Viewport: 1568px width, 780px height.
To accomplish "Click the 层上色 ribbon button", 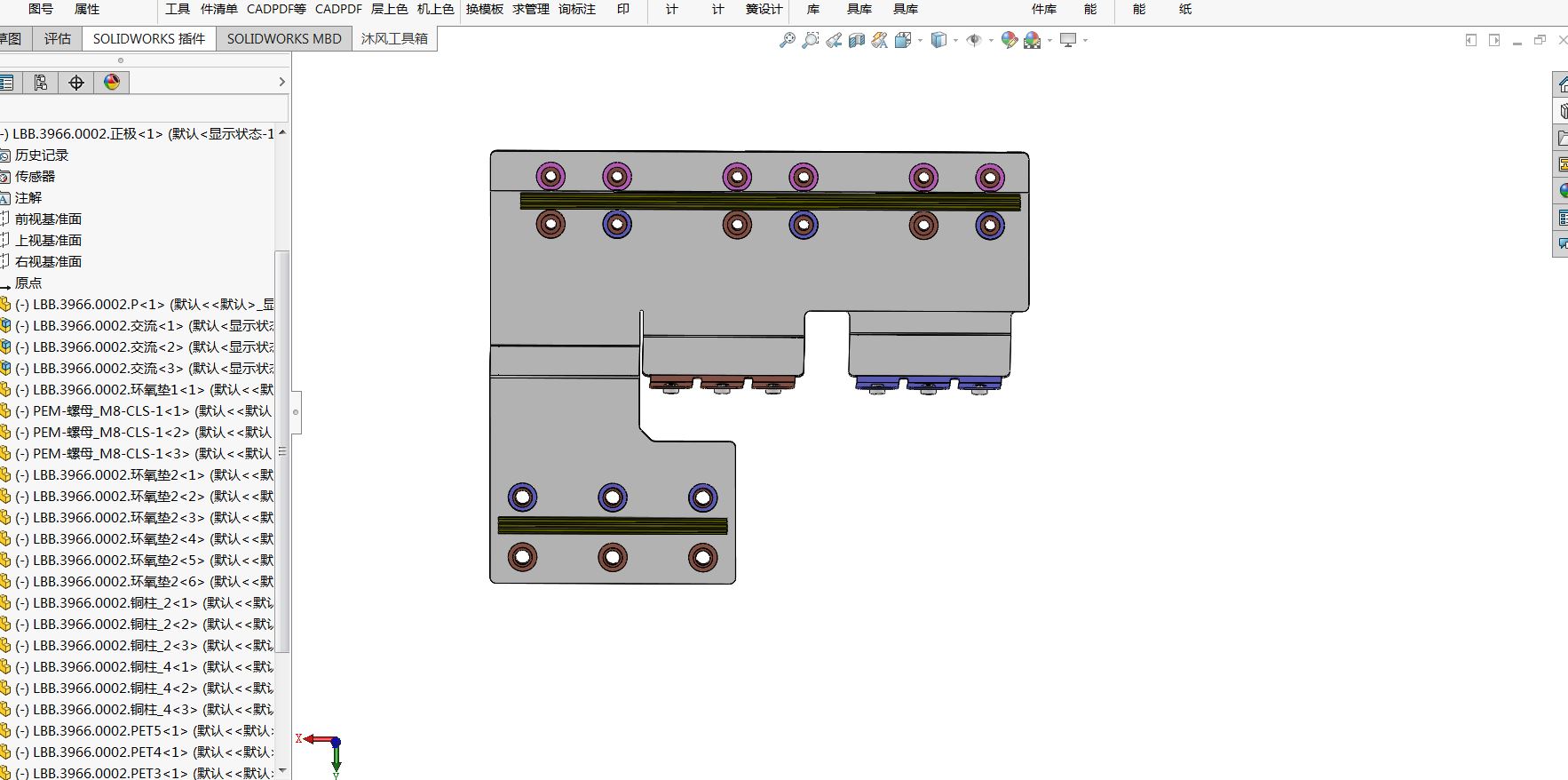I will pyautogui.click(x=389, y=9).
